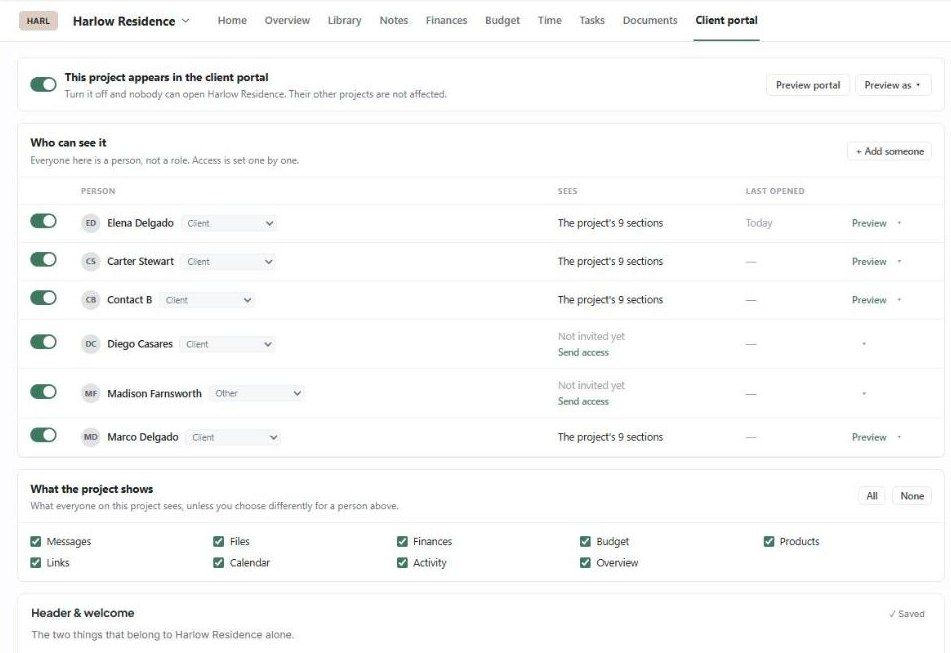This screenshot has width=951, height=653.
Task: Select the Client portal tab
Action: coord(727,21)
